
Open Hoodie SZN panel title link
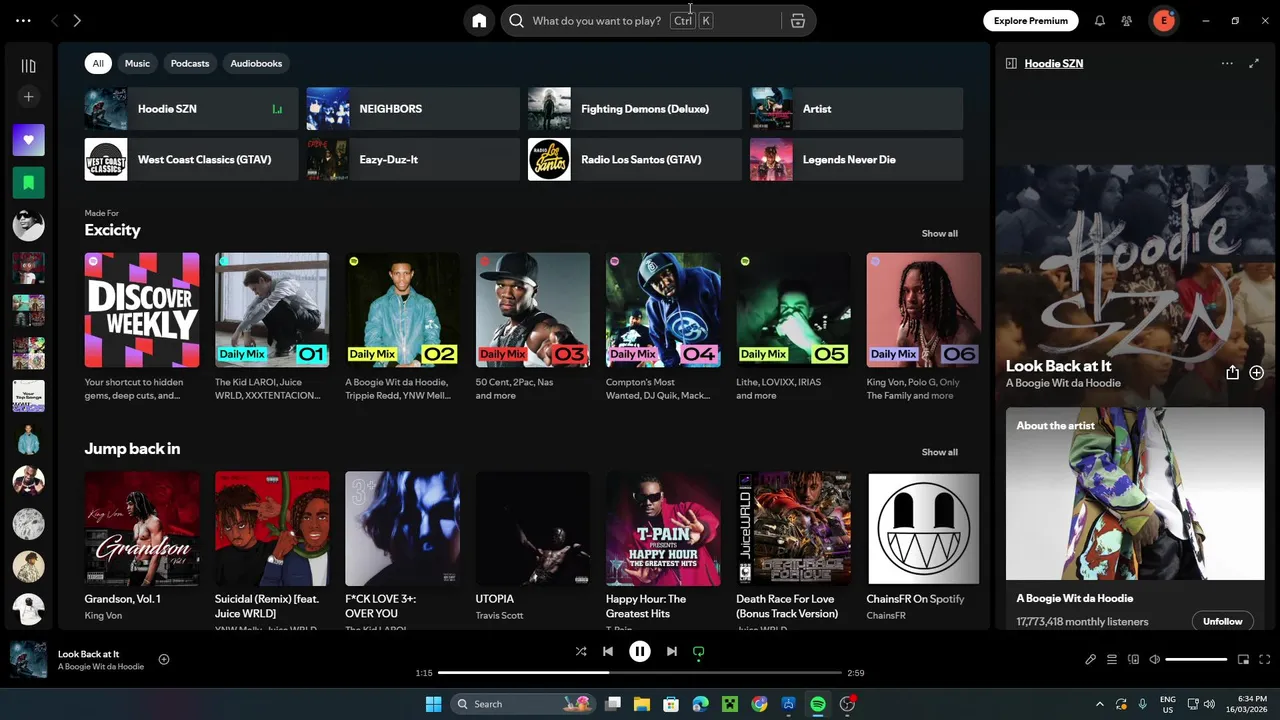coord(1053,63)
